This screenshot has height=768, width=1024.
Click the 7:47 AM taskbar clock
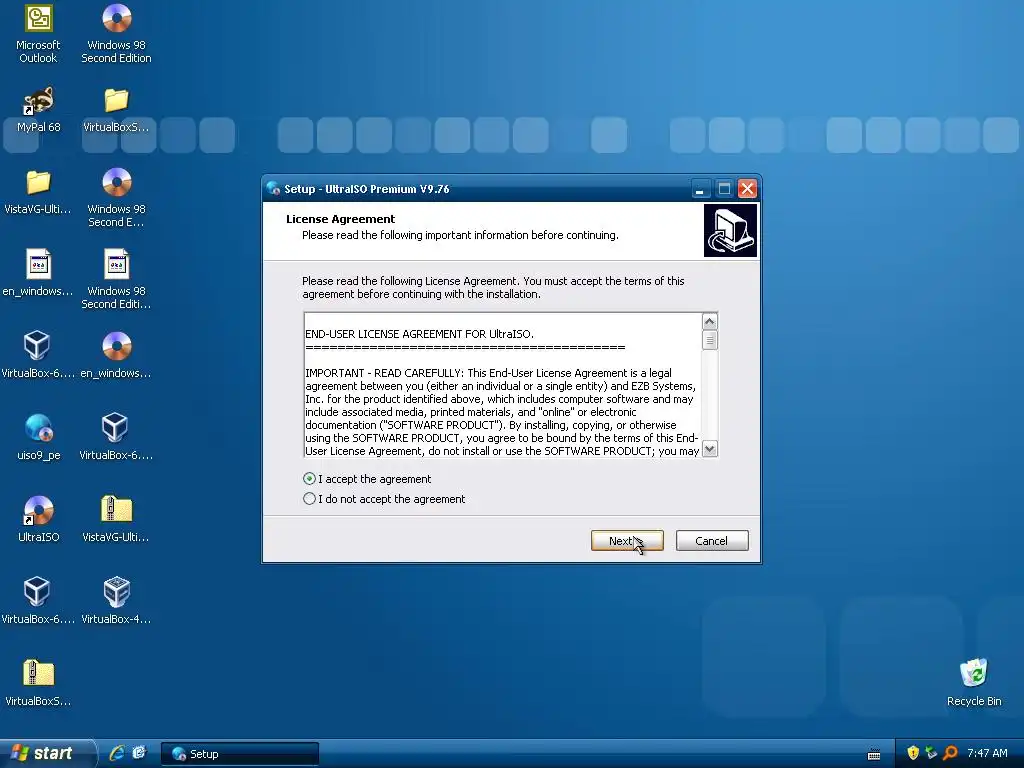tap(987, 753)
